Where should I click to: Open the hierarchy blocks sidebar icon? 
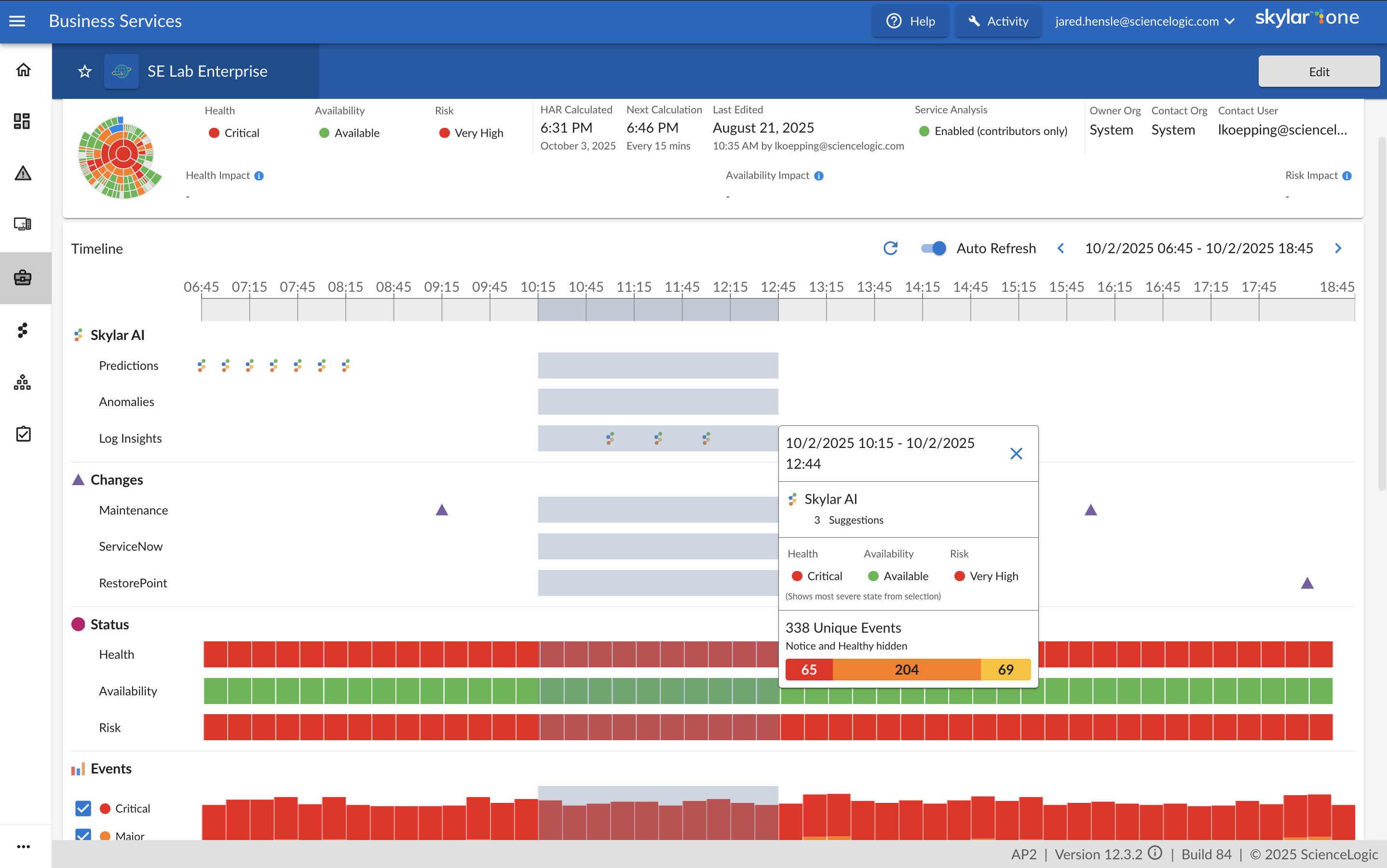pyautogui.click(x=22, y=382)
